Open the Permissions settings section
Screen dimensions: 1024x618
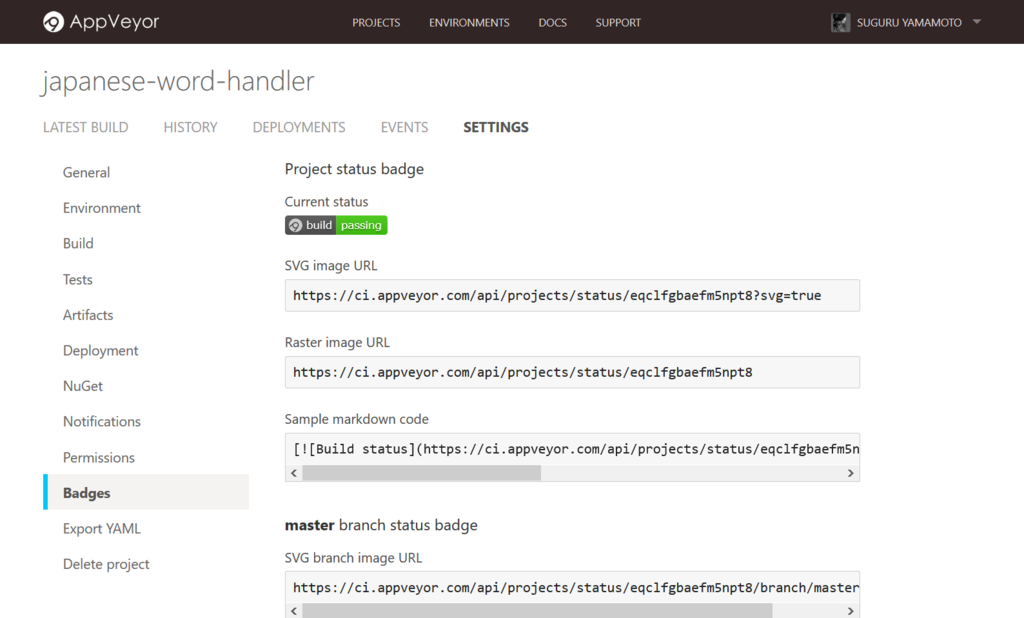pyautogui.click(x=99, y=457)
